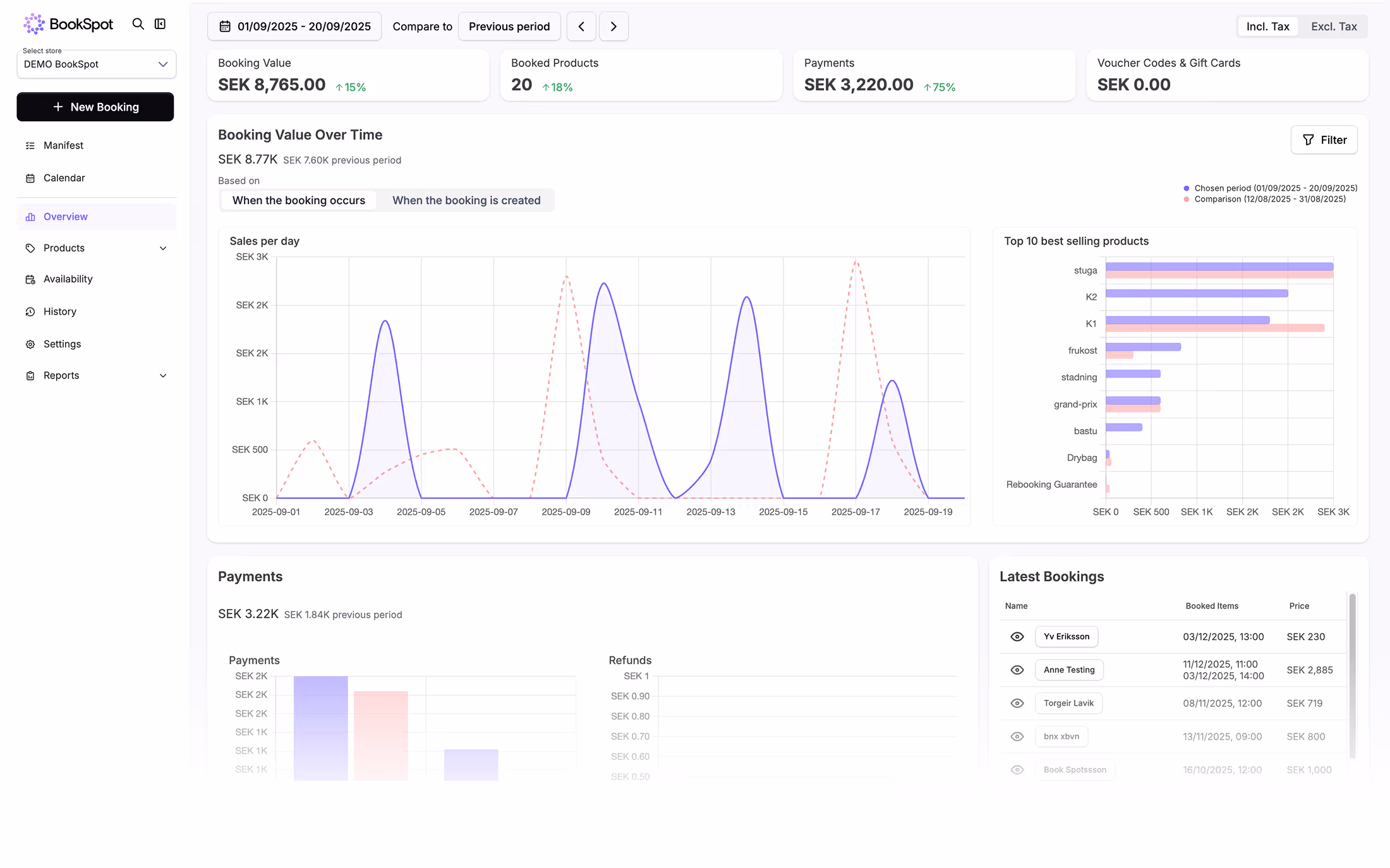Image resolution: width=1390 pixels, height=868 pixels.
Task: Go to next period arrow
Action: (613, 27)
